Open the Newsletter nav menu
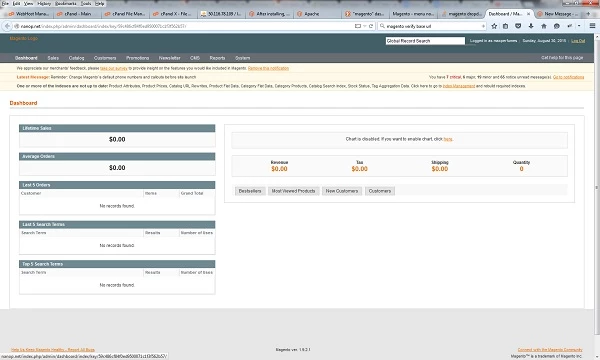The image size is (600, 360). (170, 58)
